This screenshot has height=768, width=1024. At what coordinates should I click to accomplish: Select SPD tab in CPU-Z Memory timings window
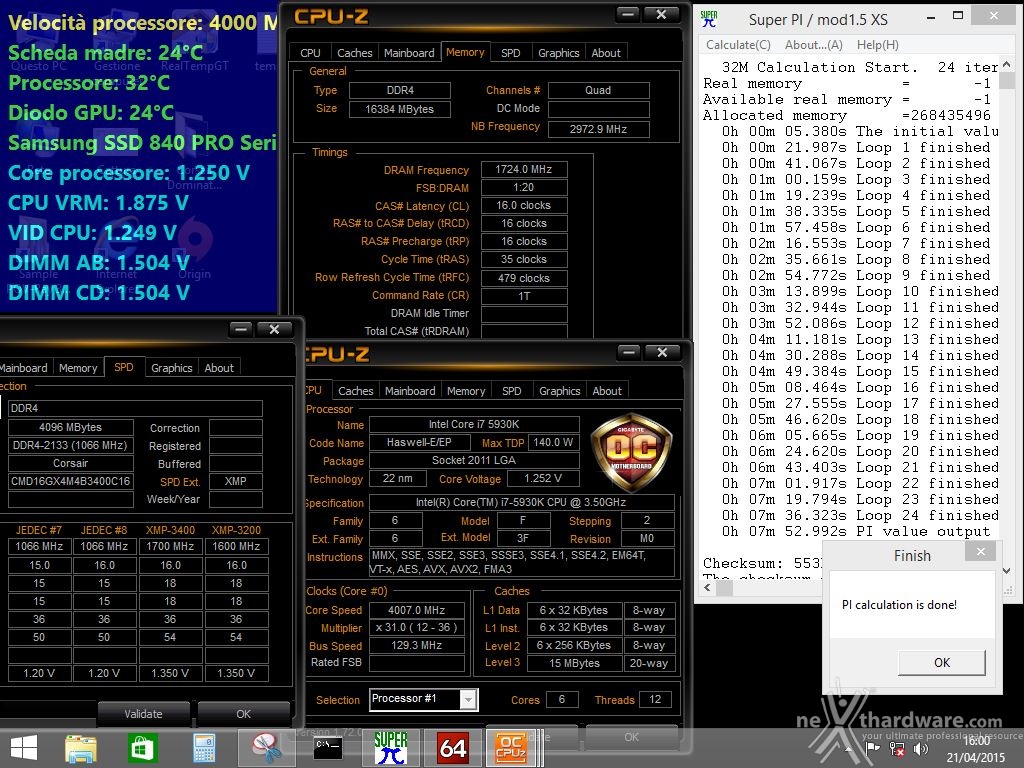511,53
